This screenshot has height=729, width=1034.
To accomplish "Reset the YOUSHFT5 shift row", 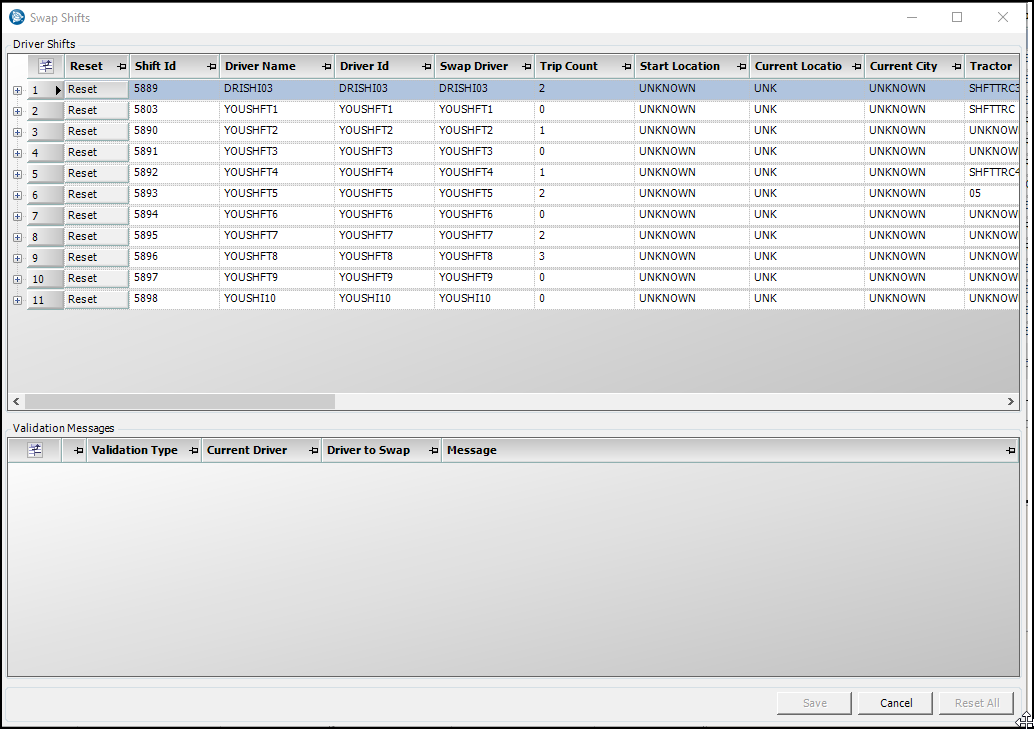I will point(96,195).
